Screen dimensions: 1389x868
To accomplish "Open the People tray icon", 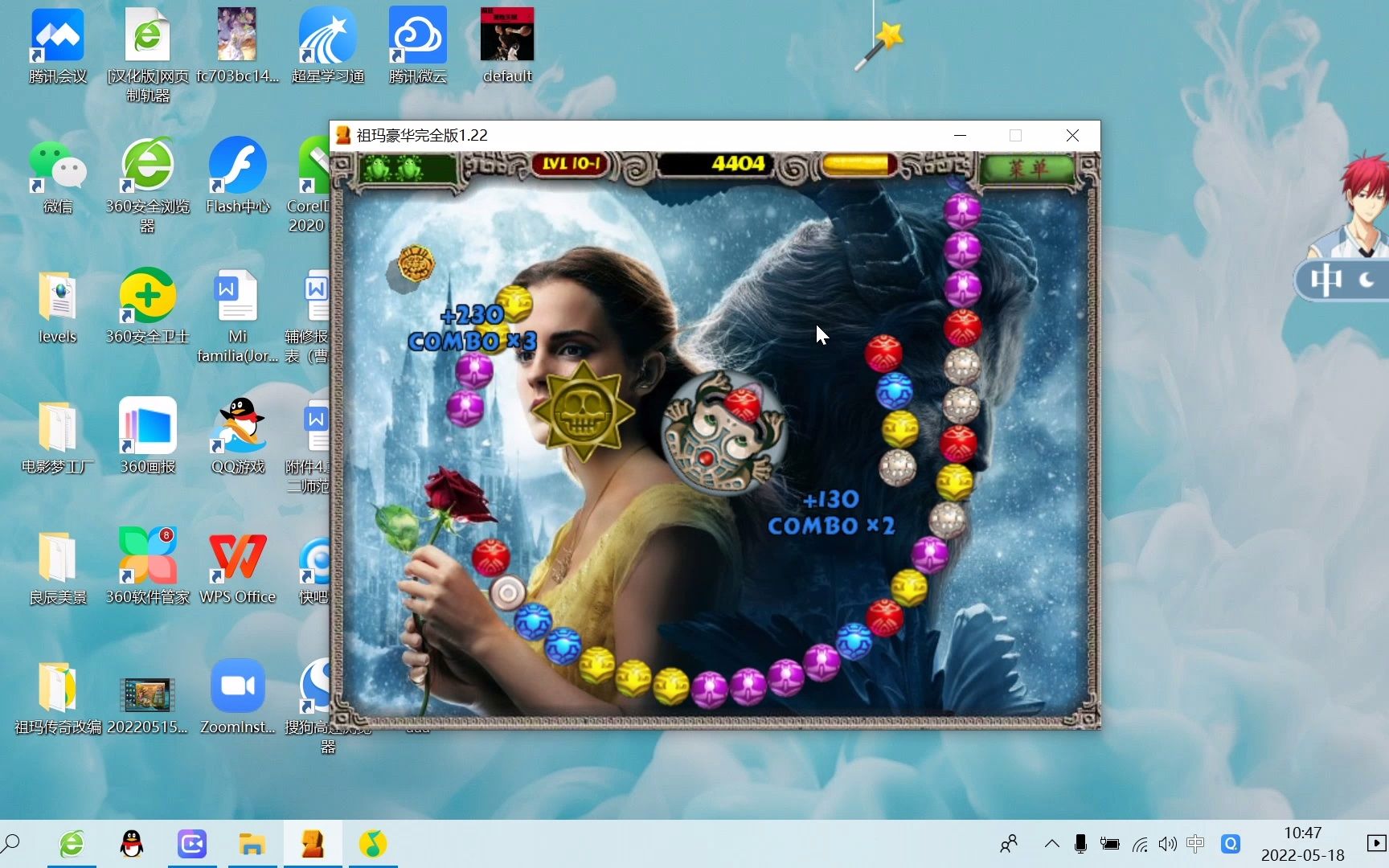I will click(x=1009, y=844).
